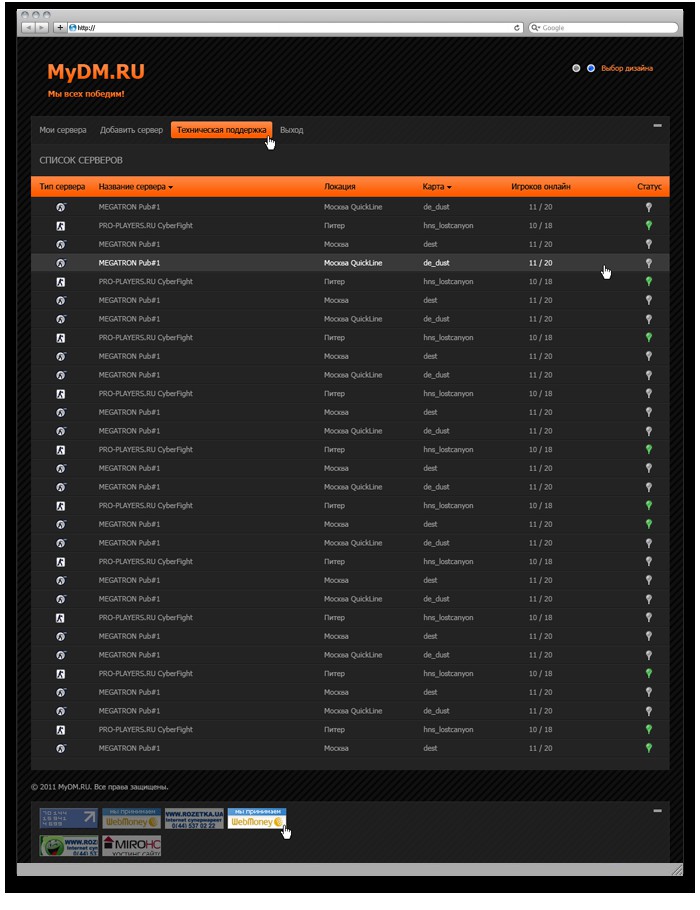Viewport: 700px width, 910px height.
Task: Click the Выбор дизайна link
Action: coord(627,69)
